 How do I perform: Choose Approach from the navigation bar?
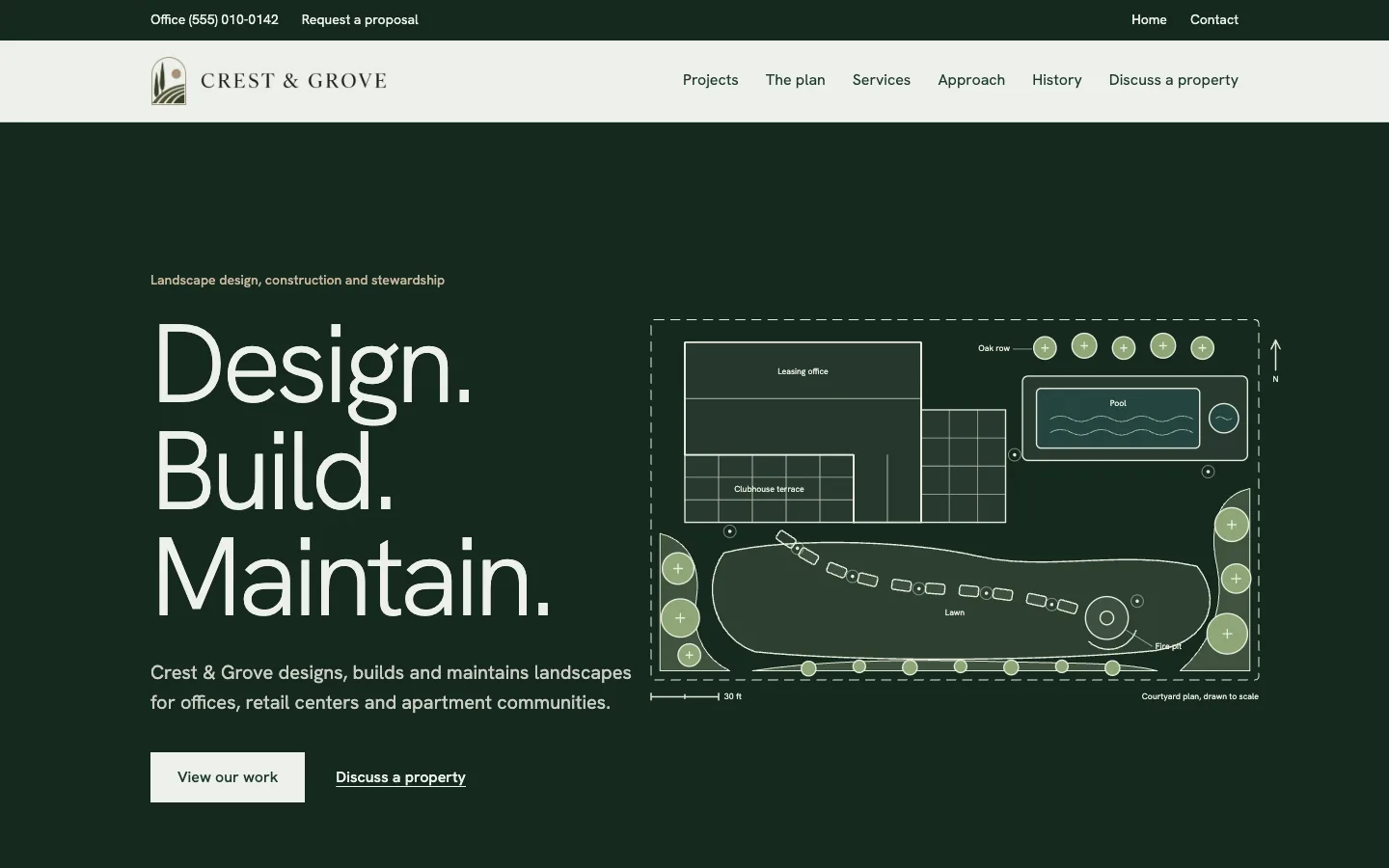(971, 80)
